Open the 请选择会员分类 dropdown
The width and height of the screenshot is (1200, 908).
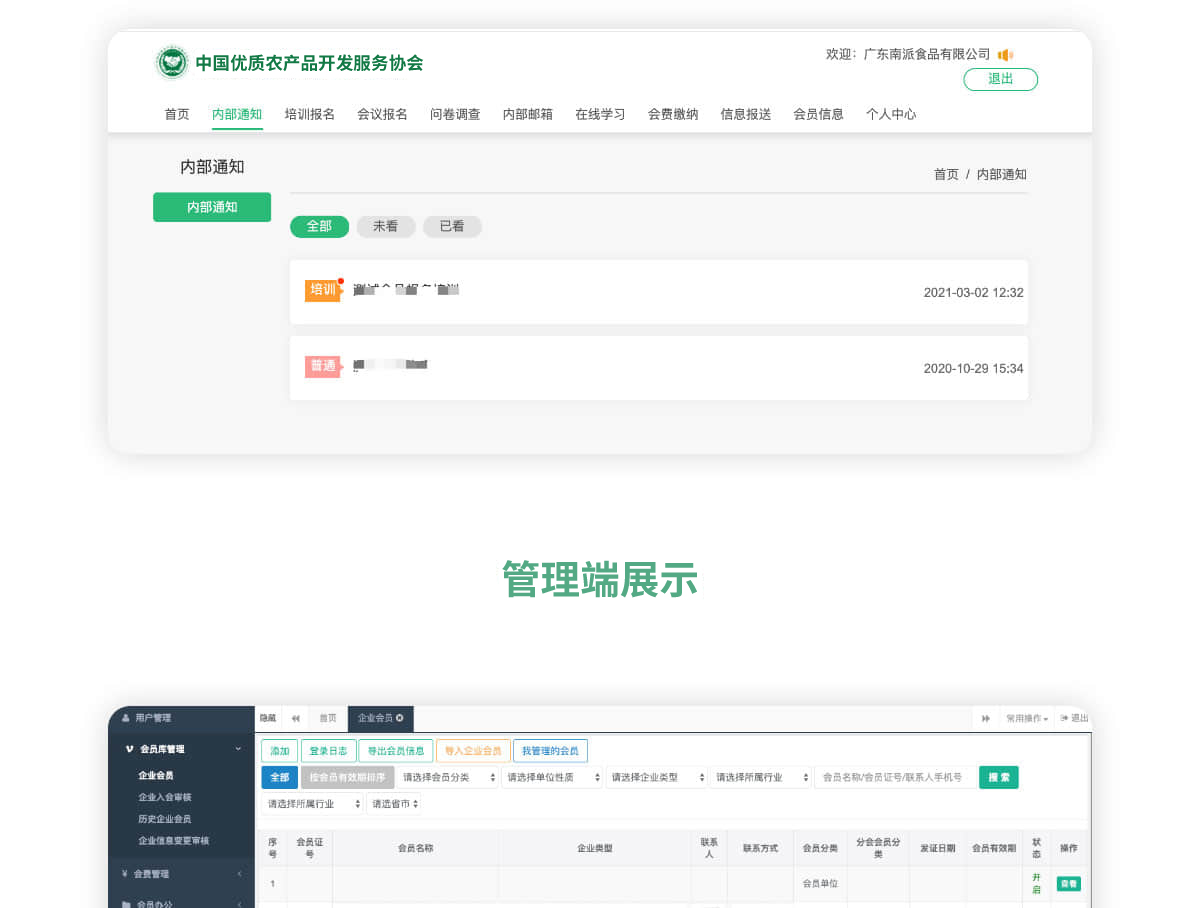click(x=448, y=777)
